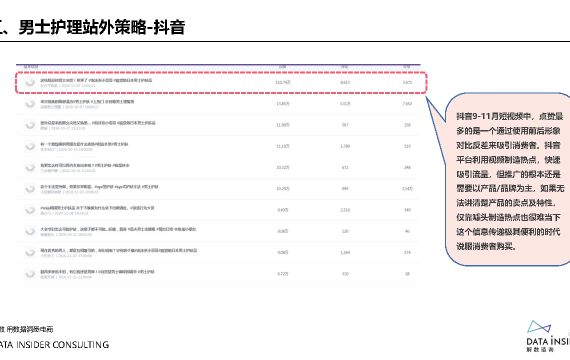Click the likes value 9.40万
570x360 pixels.
pos(283,210)
